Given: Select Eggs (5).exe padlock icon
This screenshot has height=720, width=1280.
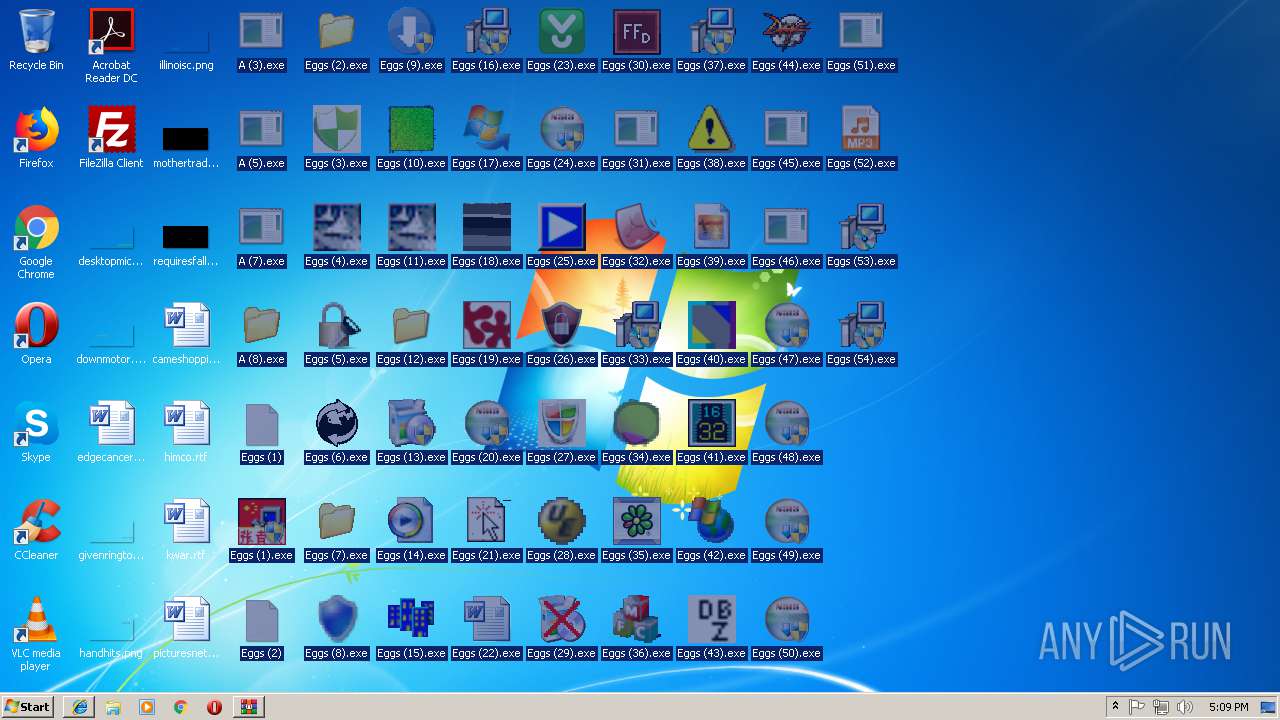Looking at the screenshot, I should click(336, 326).
